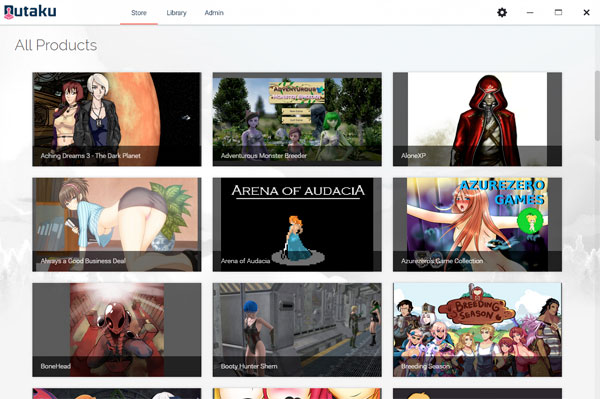Select the Arena of Audacia product
Viewport: 600px width, 399px height.
(x=297, y=225)
